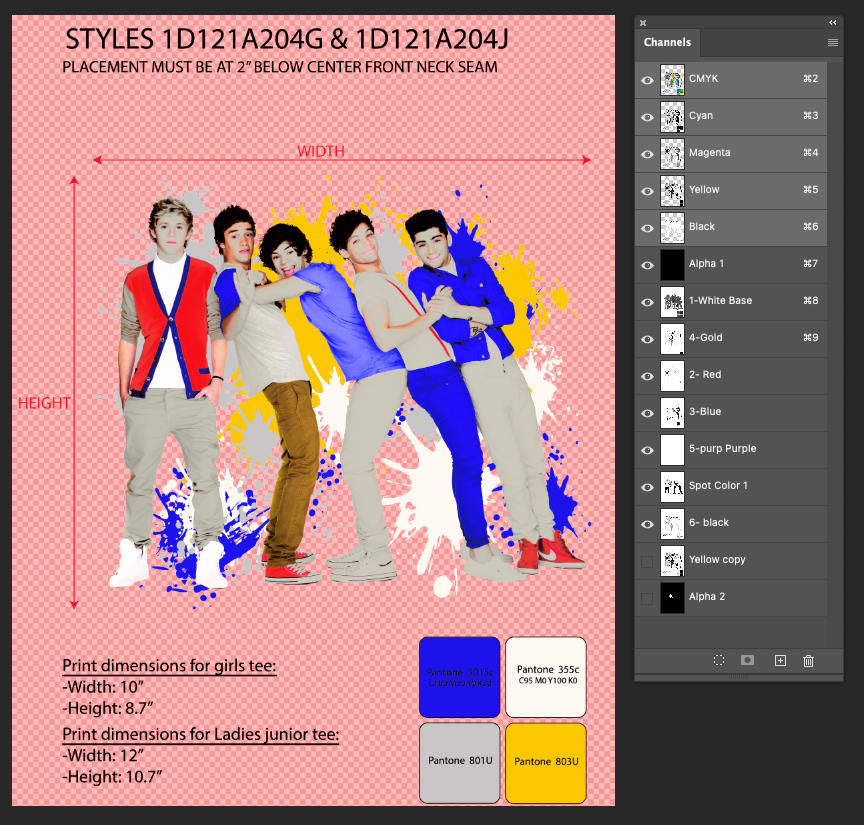The width and height of the screenshot is (864, 825).
Task: Hide the Black channel
Action: (647, 228)
